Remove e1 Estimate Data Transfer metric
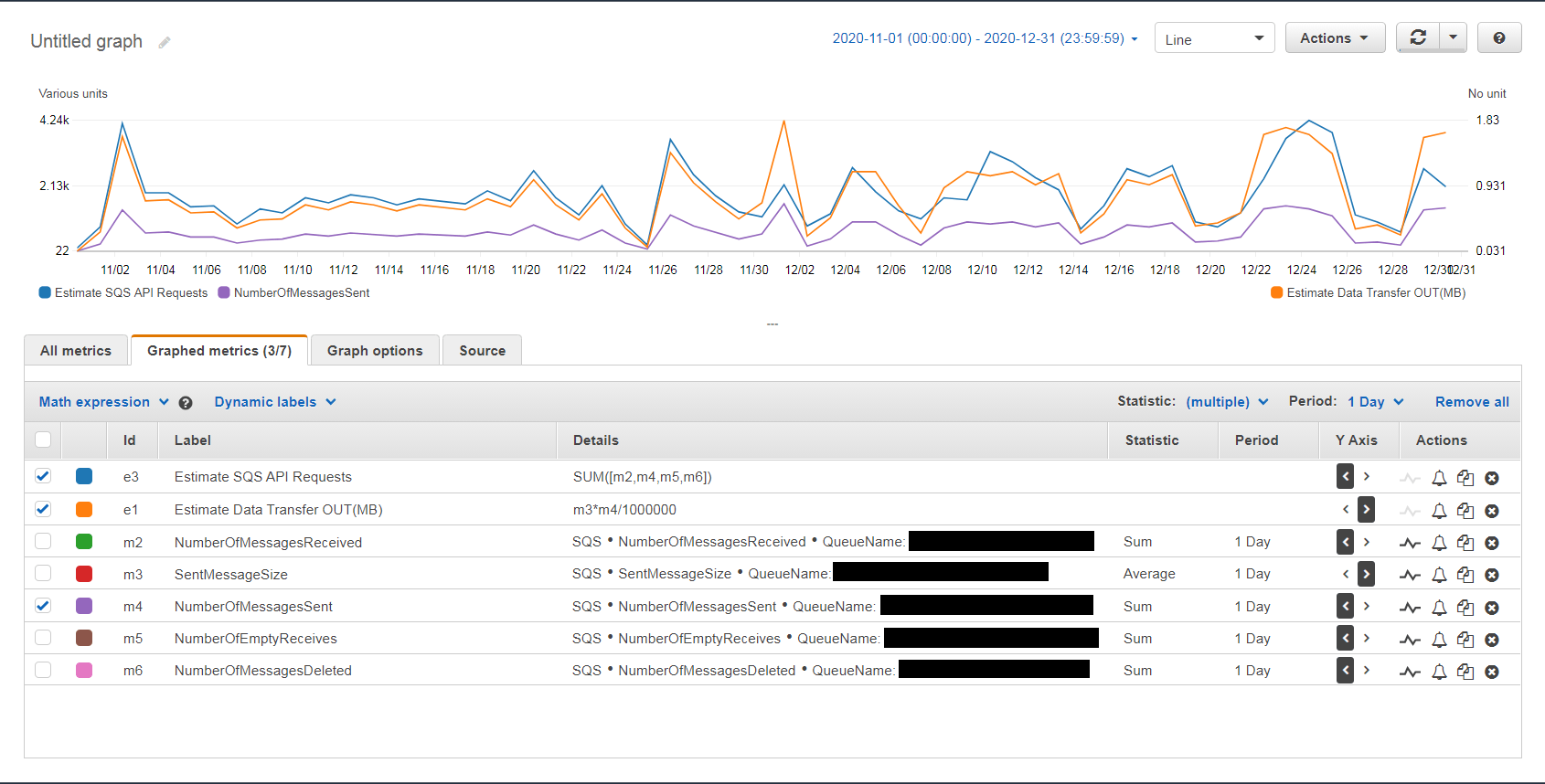Viewport: 1545px width, 784px height. [1492, 511]
